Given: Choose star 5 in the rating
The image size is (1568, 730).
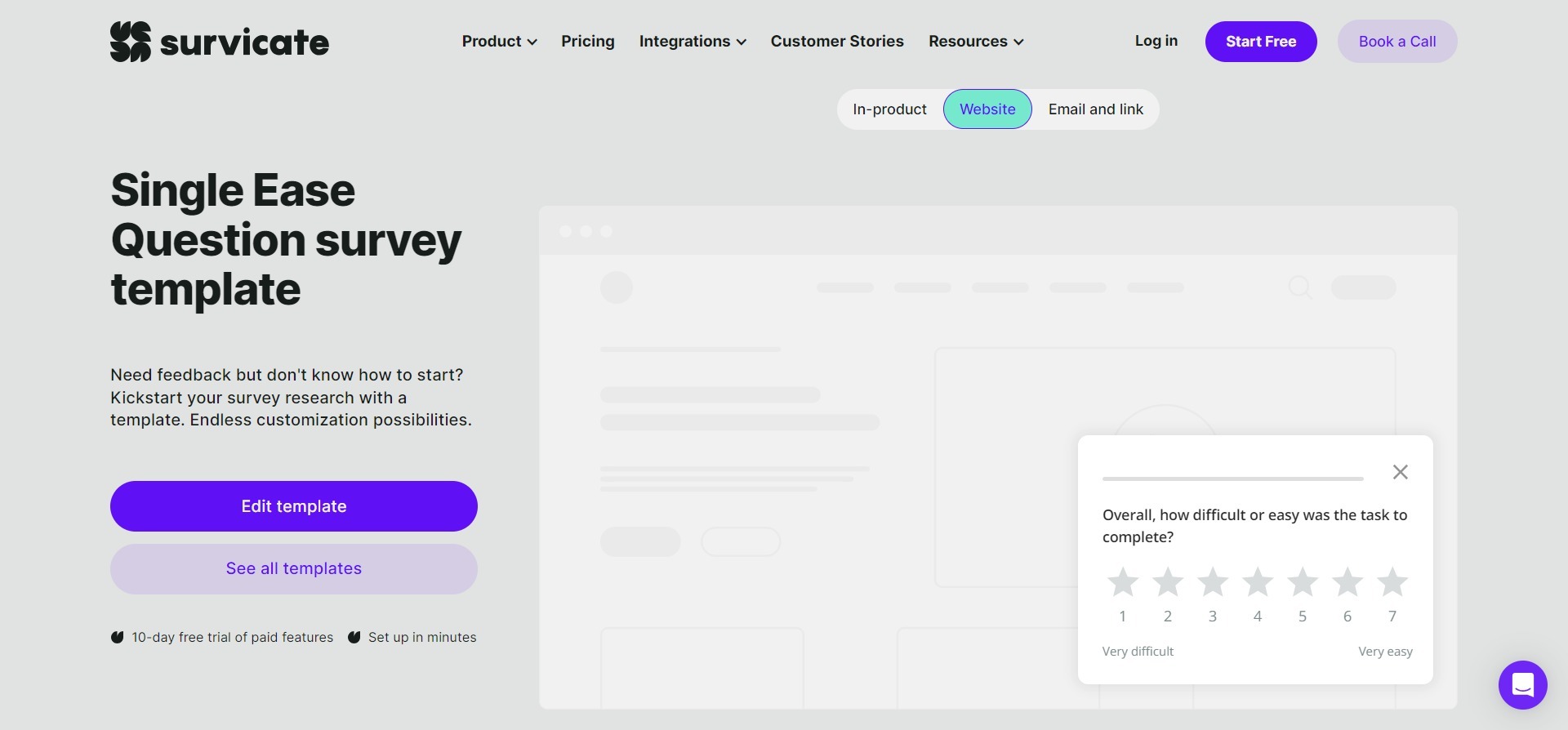Looking at the screenshot, I should pyautogui.click(x=1303, y=582).
